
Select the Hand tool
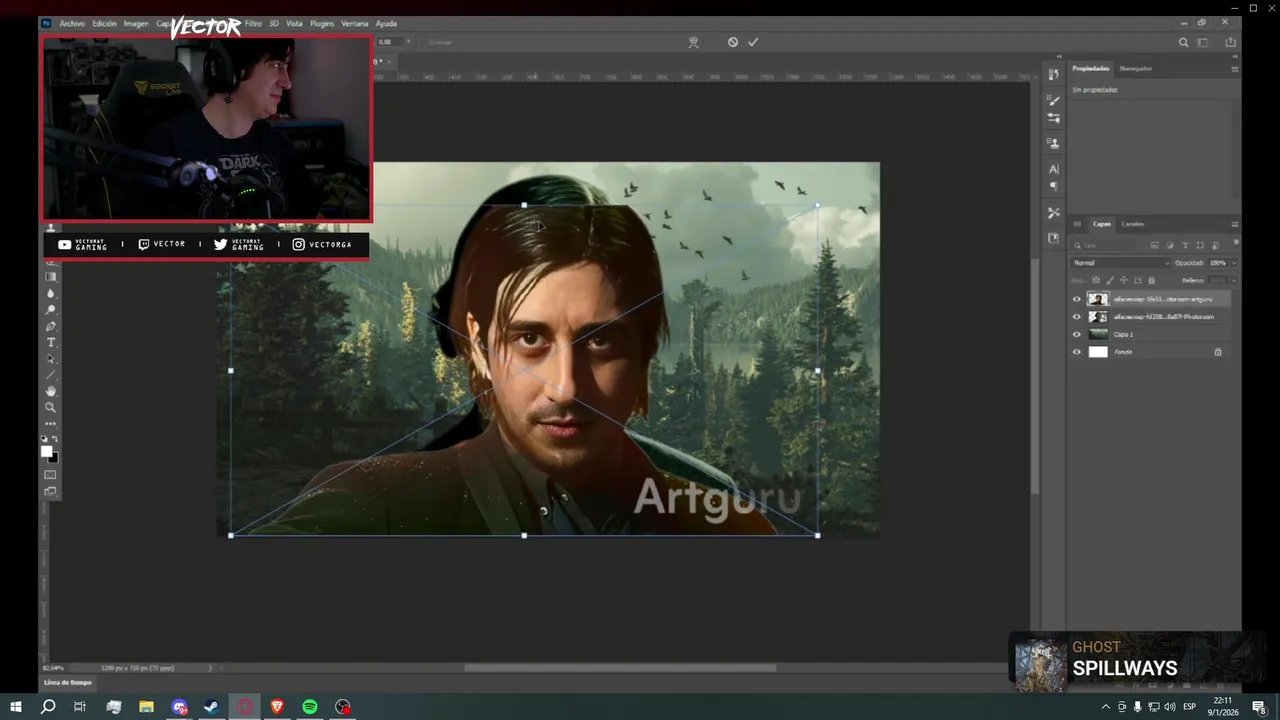(51, 391)
